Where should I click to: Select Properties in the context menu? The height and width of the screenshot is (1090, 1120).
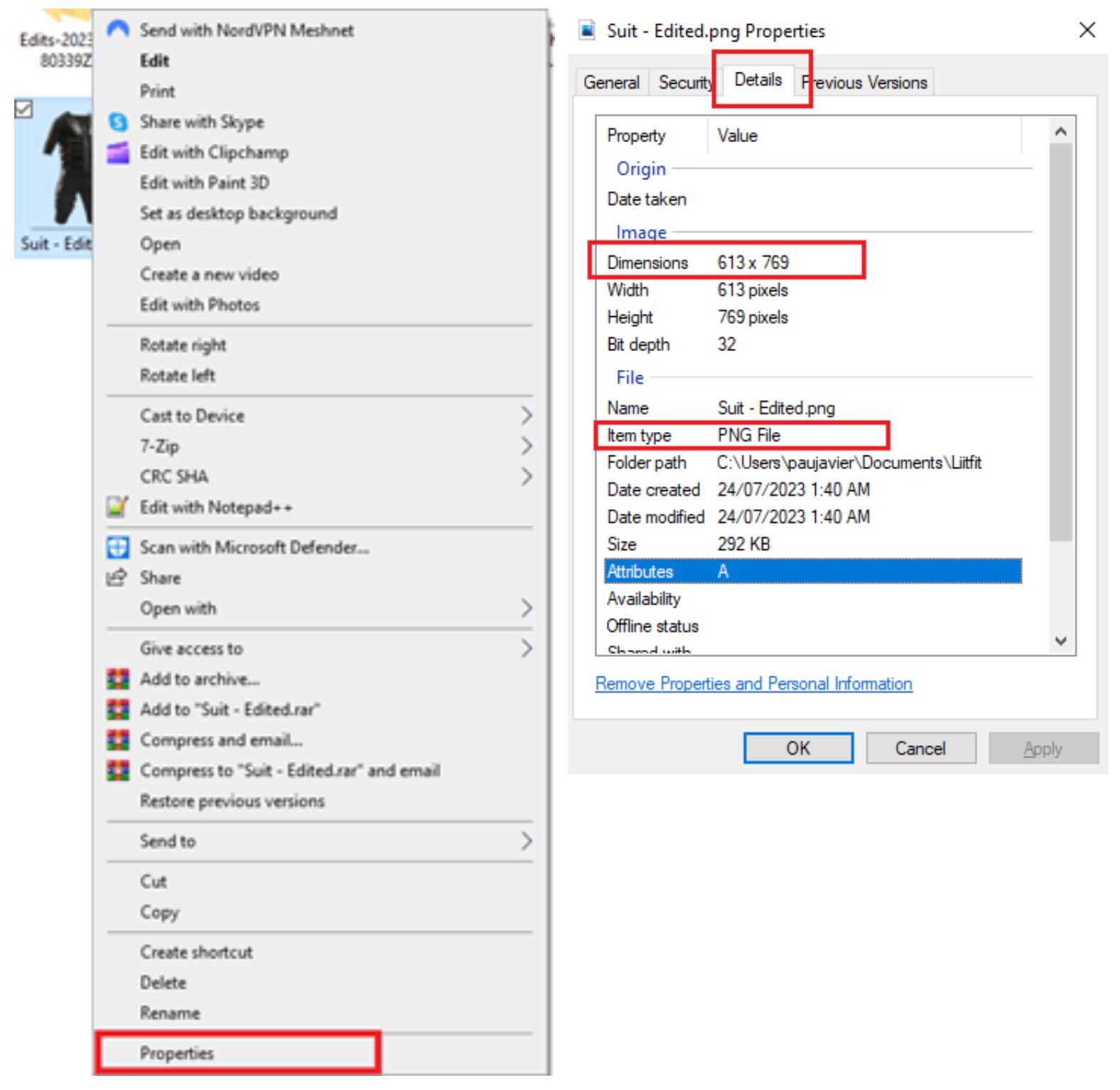(x=177, y=1053)
